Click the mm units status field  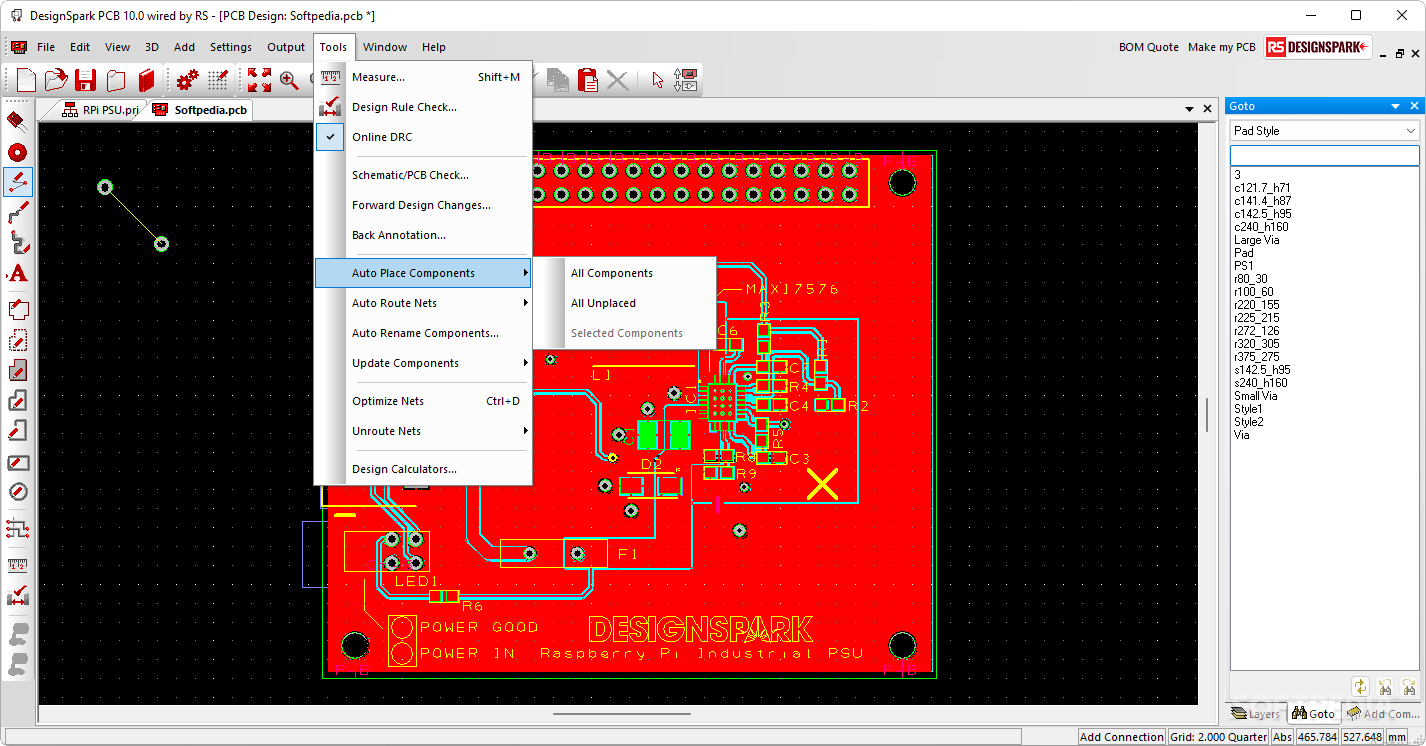1399,737
